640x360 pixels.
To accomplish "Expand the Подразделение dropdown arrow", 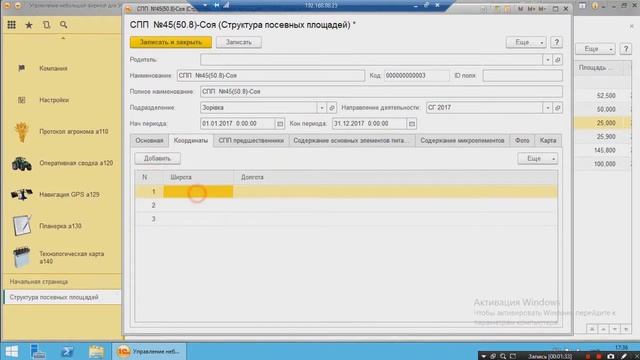I will (x=322, y=108).
